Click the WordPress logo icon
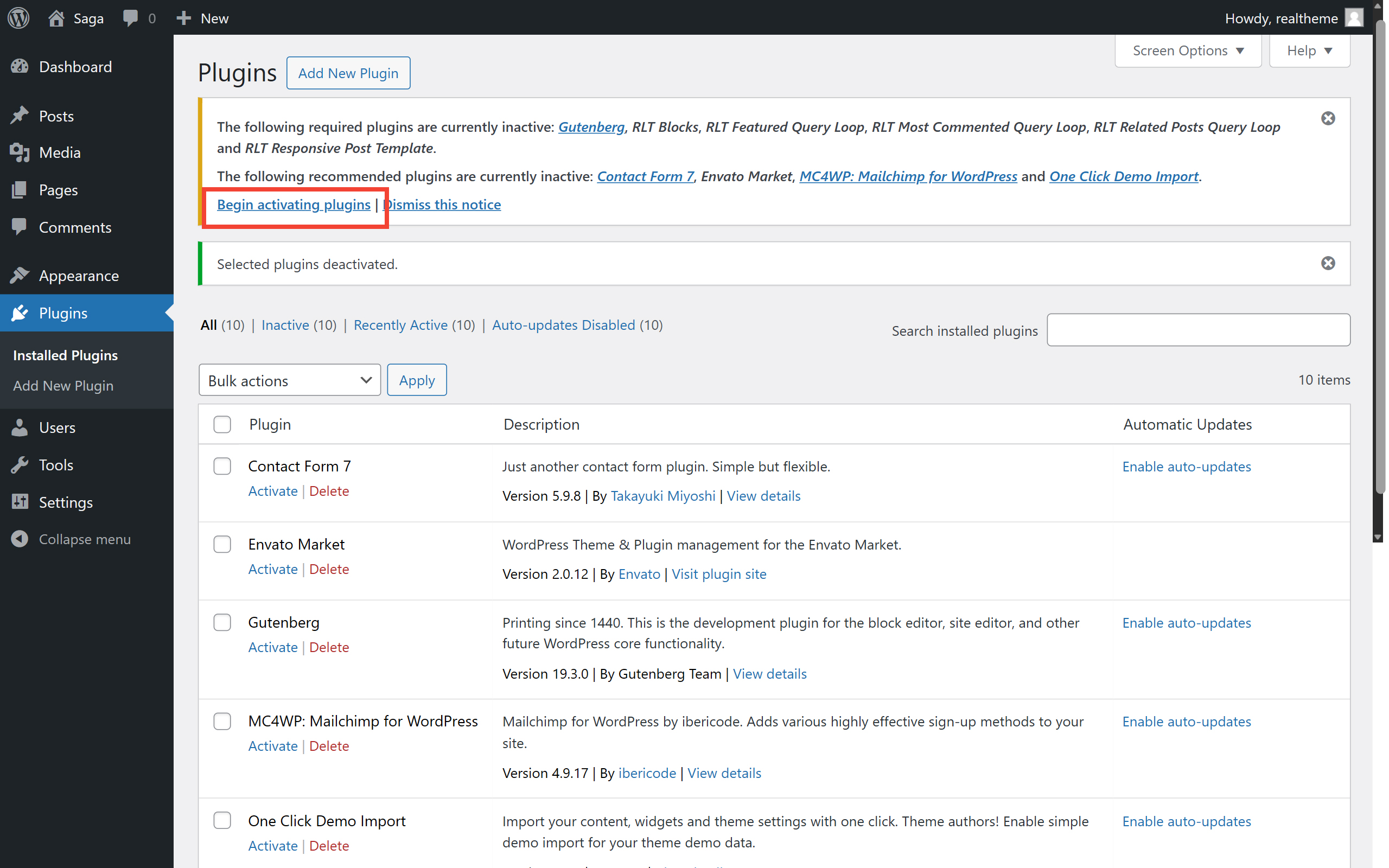 click(18, 18)
